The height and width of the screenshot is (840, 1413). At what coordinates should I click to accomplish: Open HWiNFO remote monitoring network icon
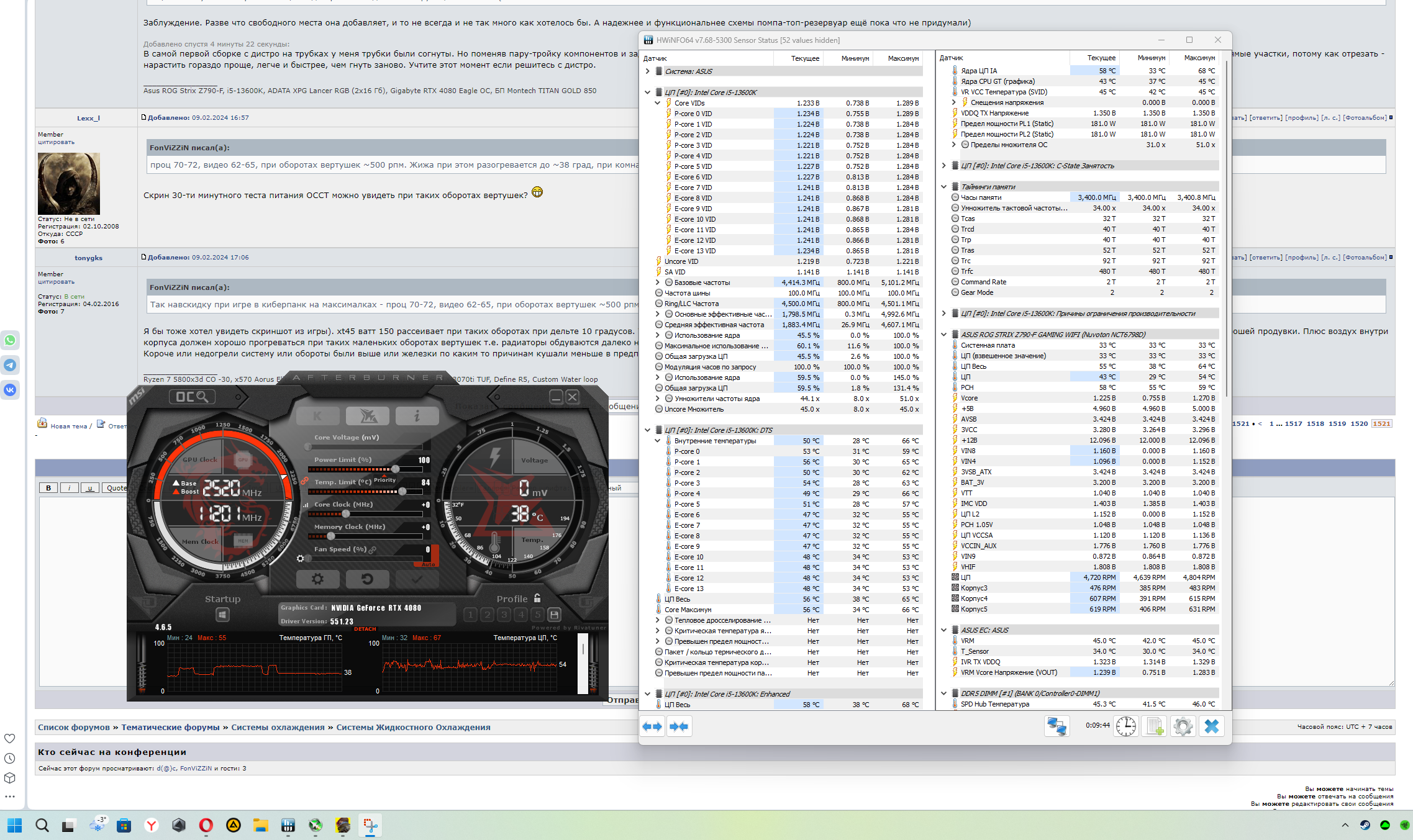click(1056, 726)
